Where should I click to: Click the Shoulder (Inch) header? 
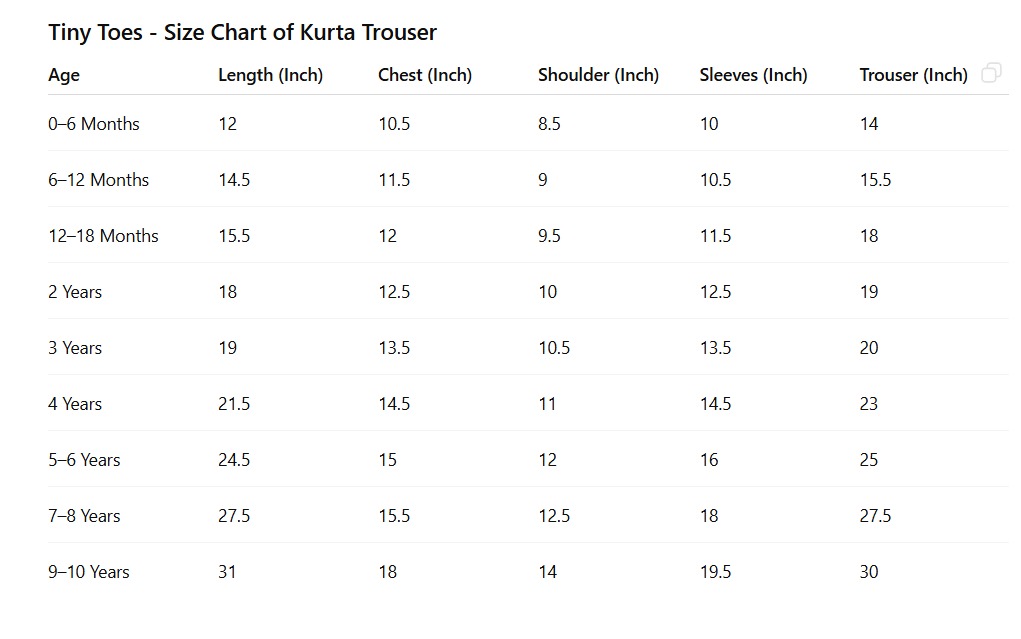click(598, 75)
